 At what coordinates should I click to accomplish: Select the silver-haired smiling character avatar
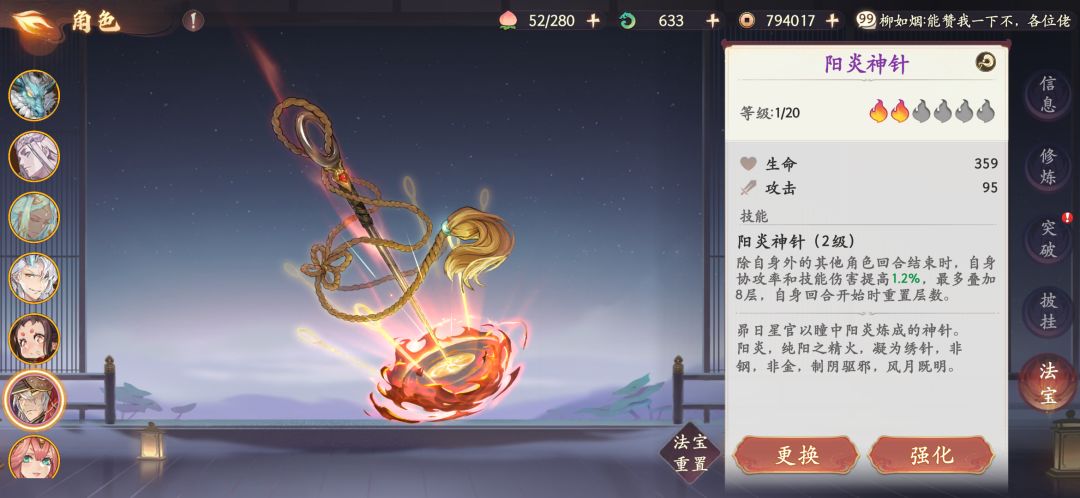[x=34, y=278]
